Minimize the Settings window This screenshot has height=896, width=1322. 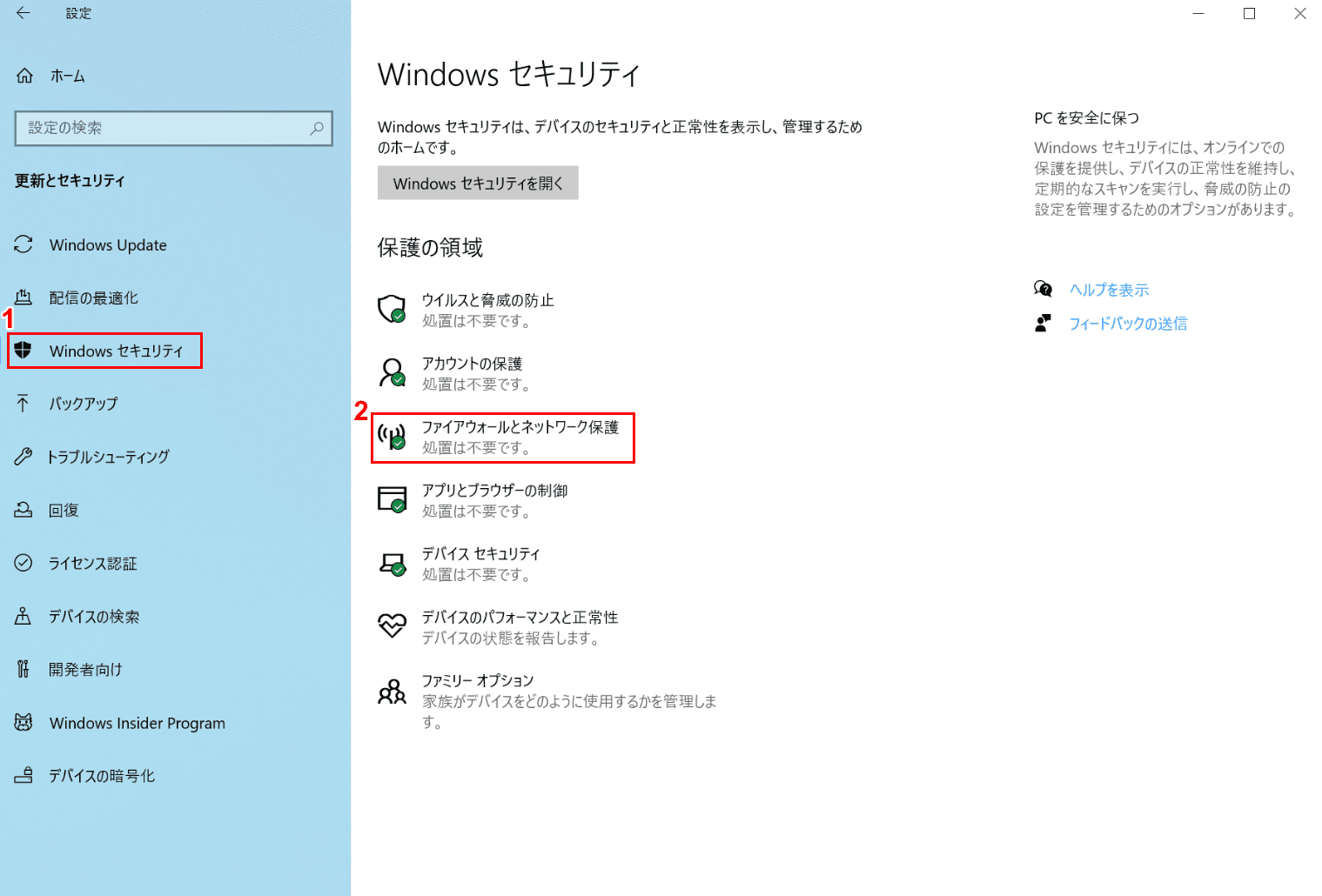1198,13
